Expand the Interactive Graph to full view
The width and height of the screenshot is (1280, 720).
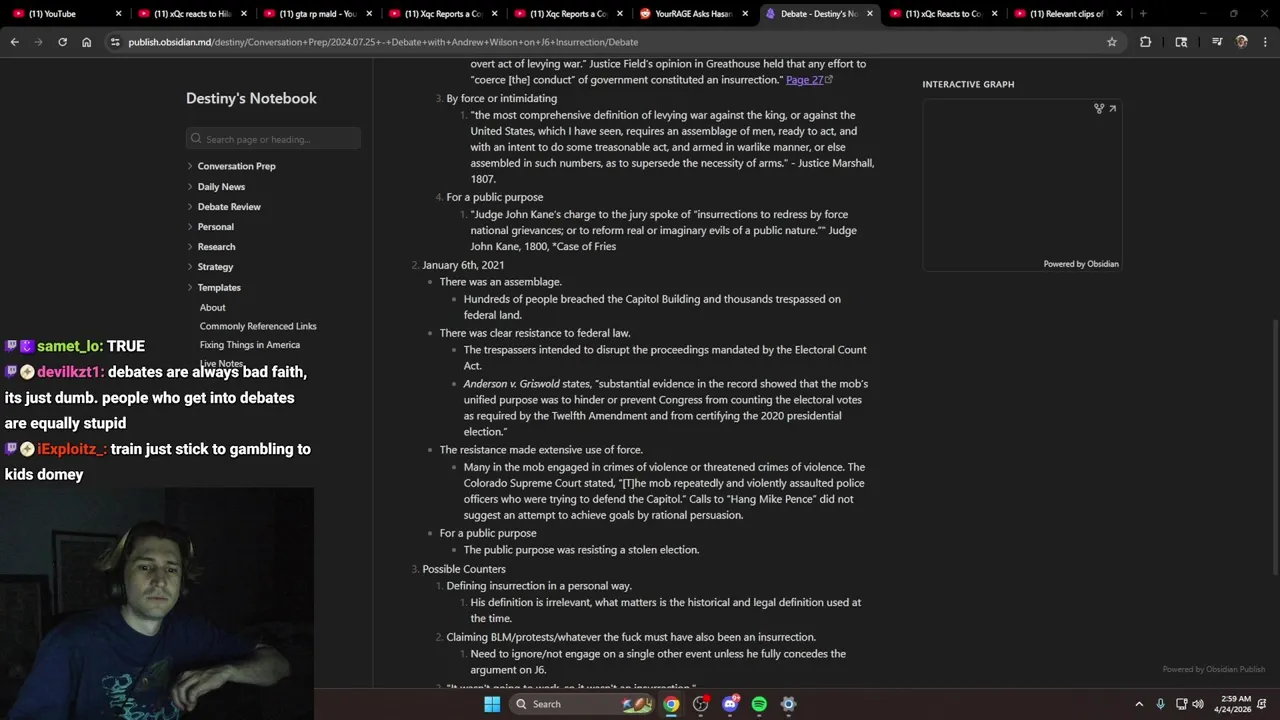point(1112,108)
